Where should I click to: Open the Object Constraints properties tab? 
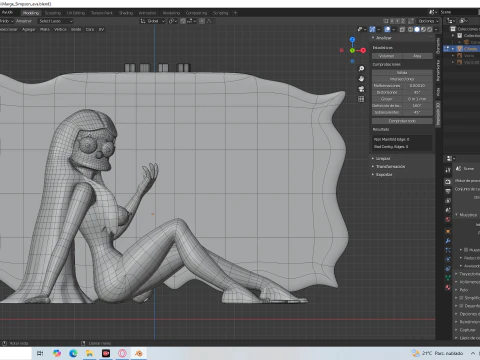(448, 268)
